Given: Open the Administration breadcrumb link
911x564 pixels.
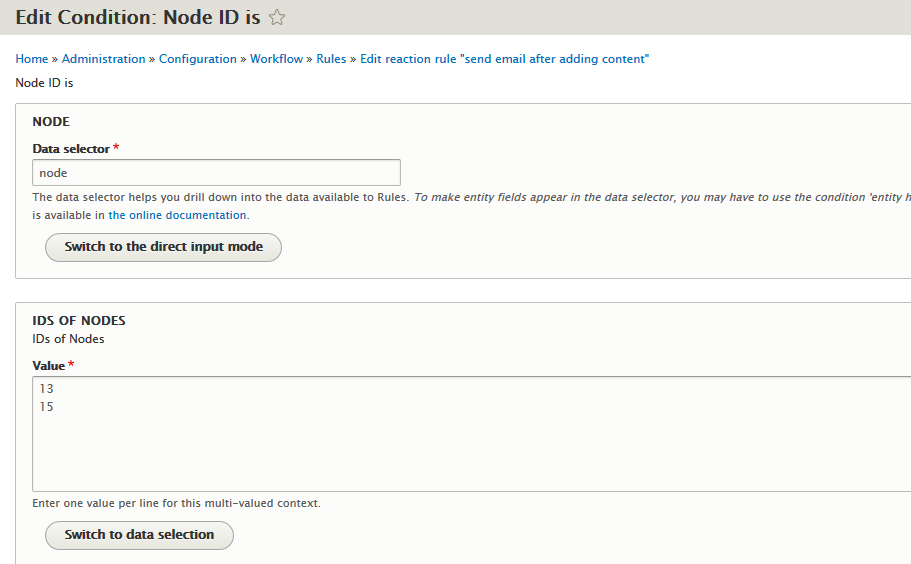Looking at the screenshot, I should click(104, 59).
